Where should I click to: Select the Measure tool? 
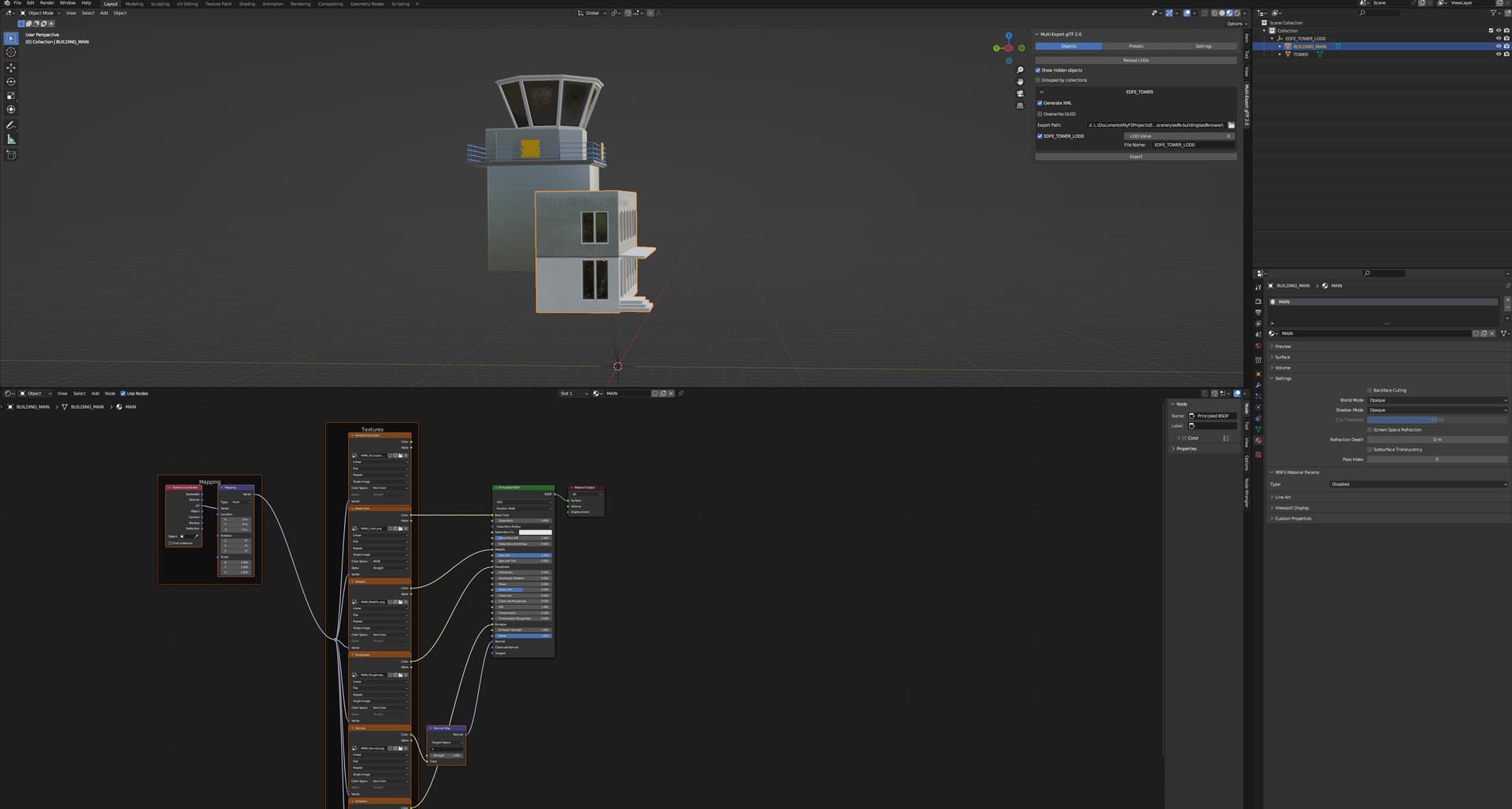(11, 139)
